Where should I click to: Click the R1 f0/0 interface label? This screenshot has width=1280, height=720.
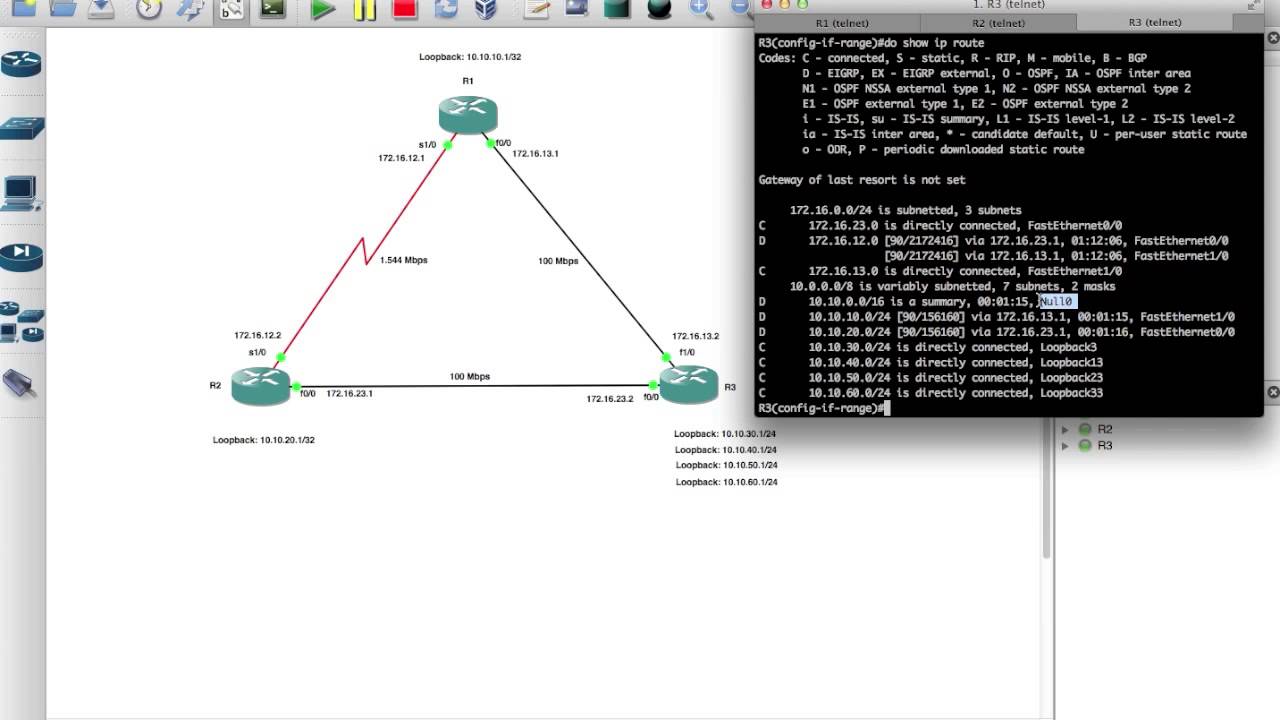[x=503, y=143]
